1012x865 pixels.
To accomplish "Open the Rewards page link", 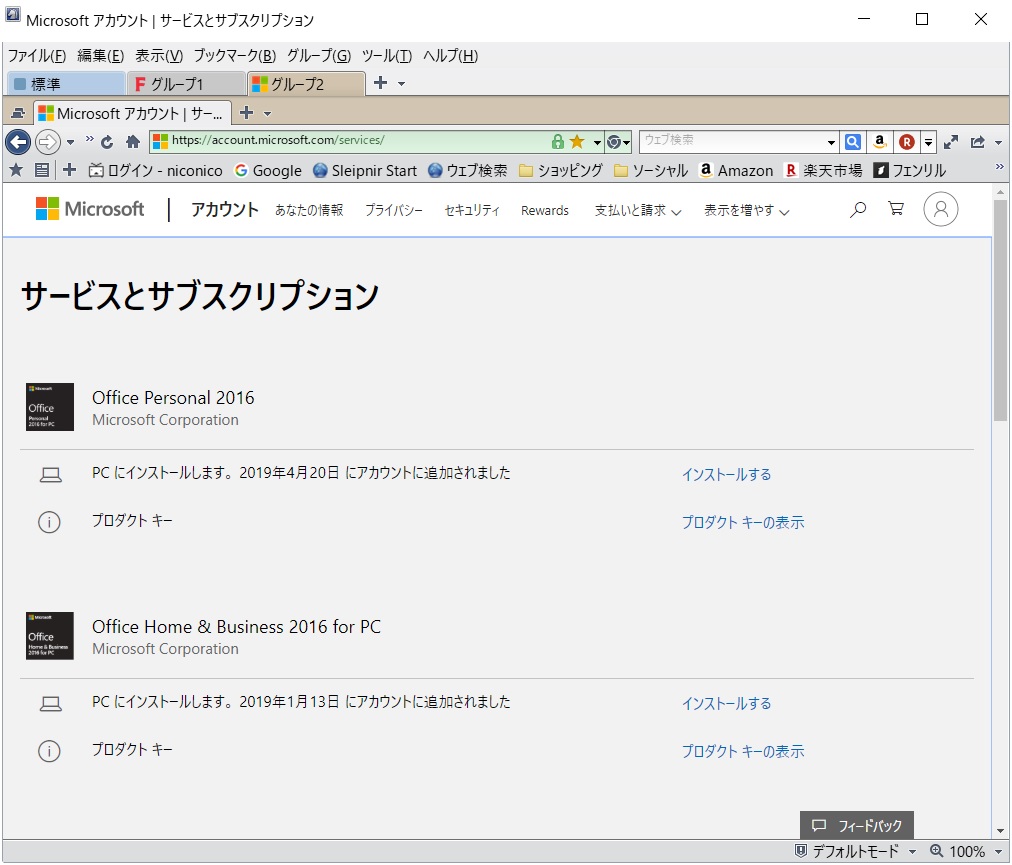I will [x=545, y=210].
